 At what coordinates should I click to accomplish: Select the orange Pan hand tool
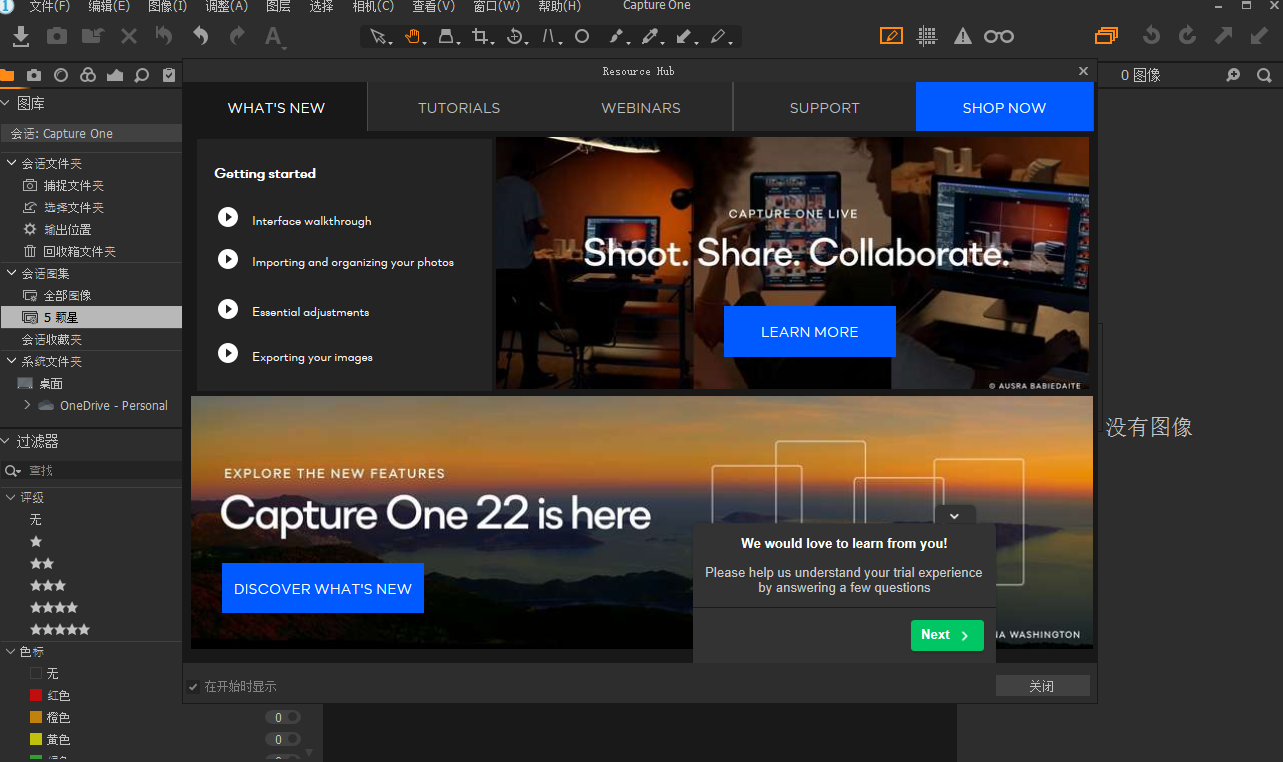412,37
